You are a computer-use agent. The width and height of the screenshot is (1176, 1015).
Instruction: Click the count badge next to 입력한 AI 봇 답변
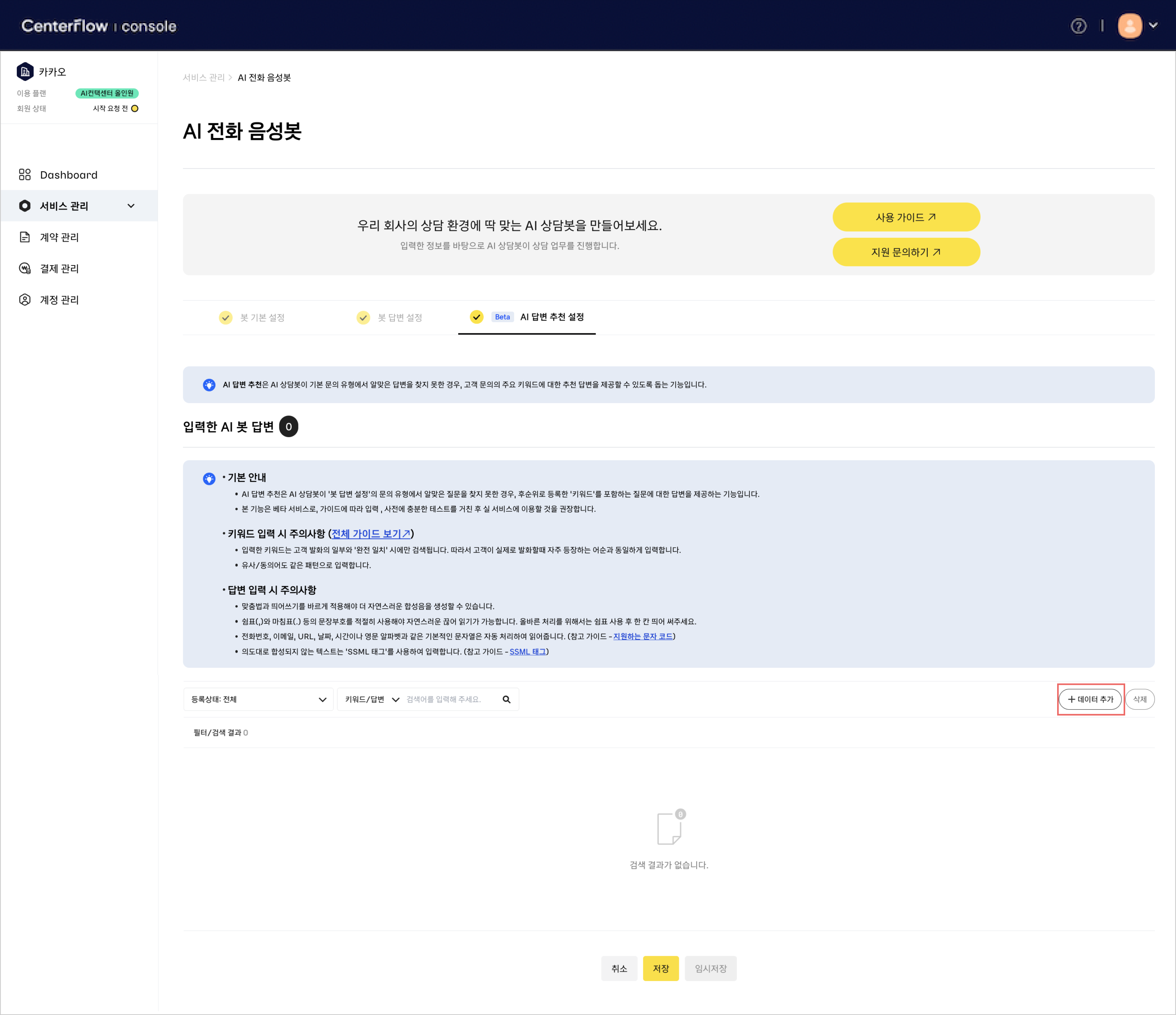pyautogui.click(x=288, y=426)
